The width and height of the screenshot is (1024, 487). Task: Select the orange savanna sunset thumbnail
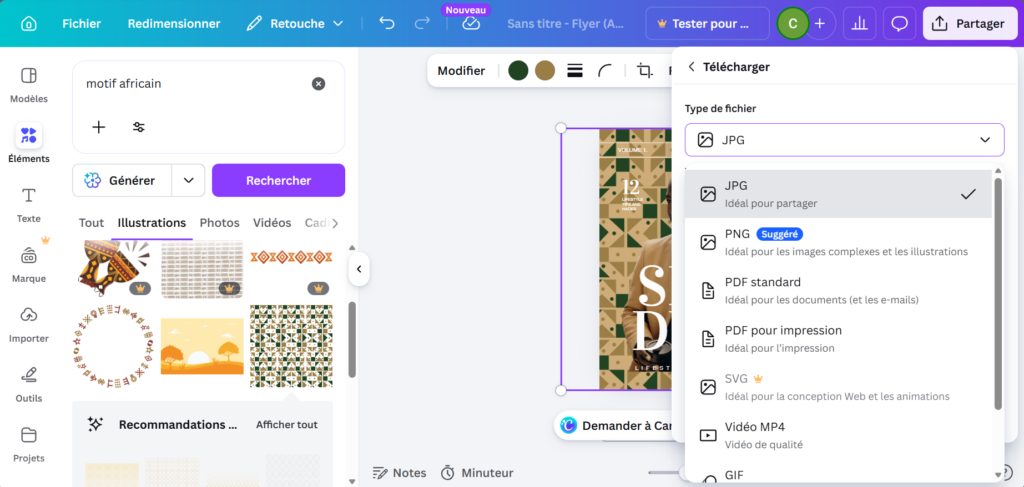coord(202,346)
